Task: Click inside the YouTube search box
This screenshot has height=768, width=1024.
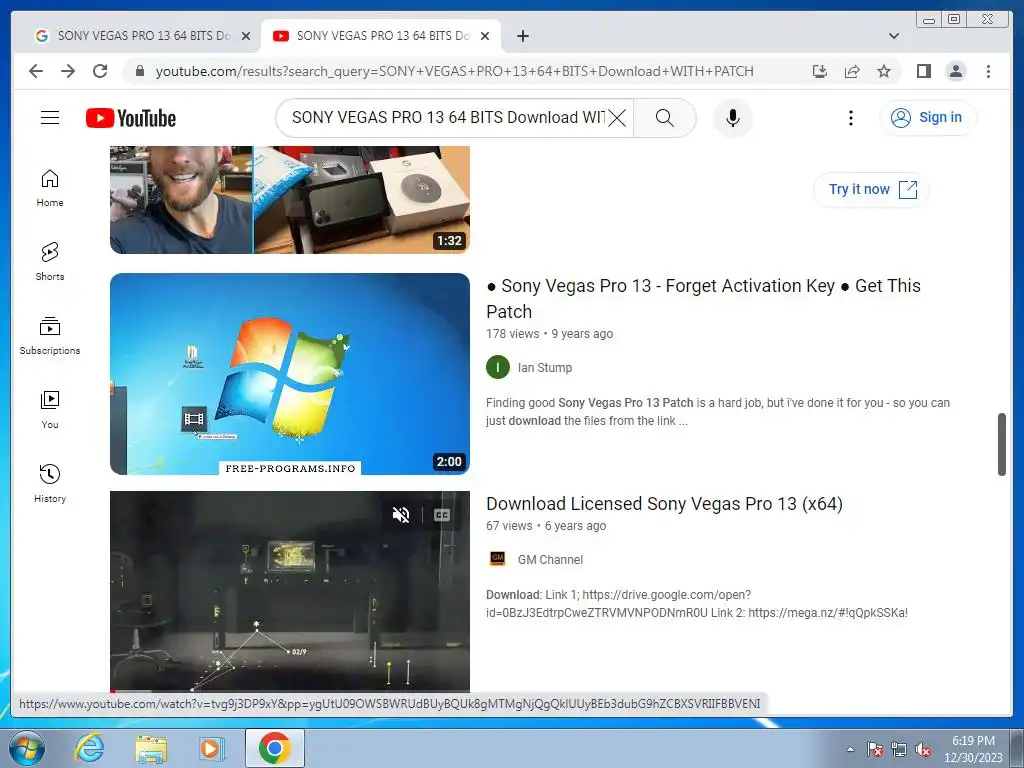Action: click(448, 118)
